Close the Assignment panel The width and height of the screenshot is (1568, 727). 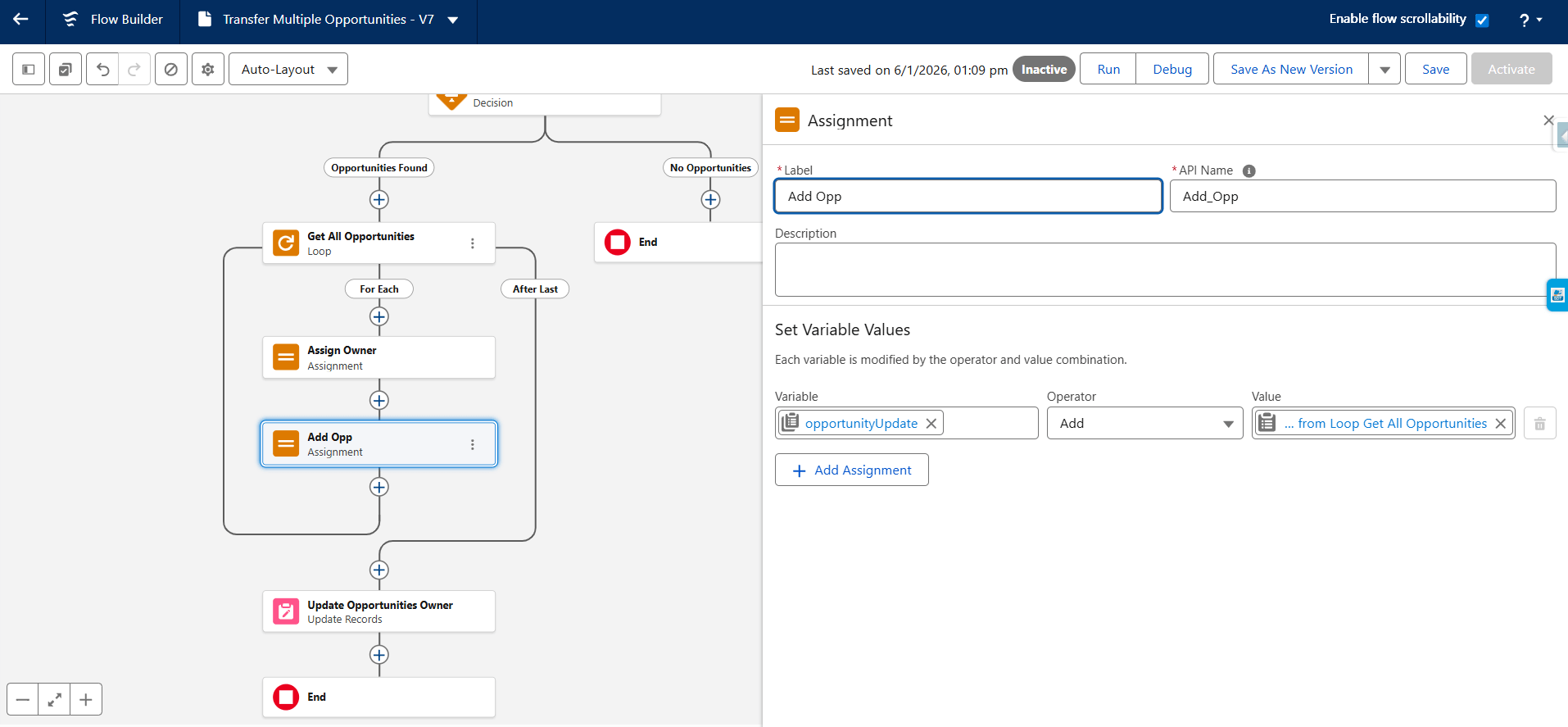1548,120
